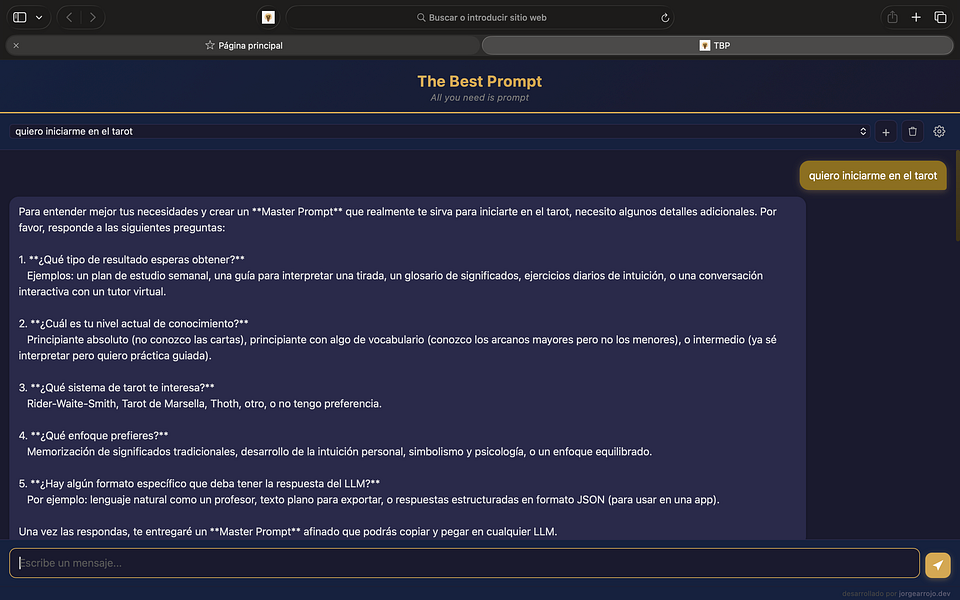Switch to the Página principal tab
This screenshot has height=600, width=960.
pyautogui.click(x=243, y=45)
